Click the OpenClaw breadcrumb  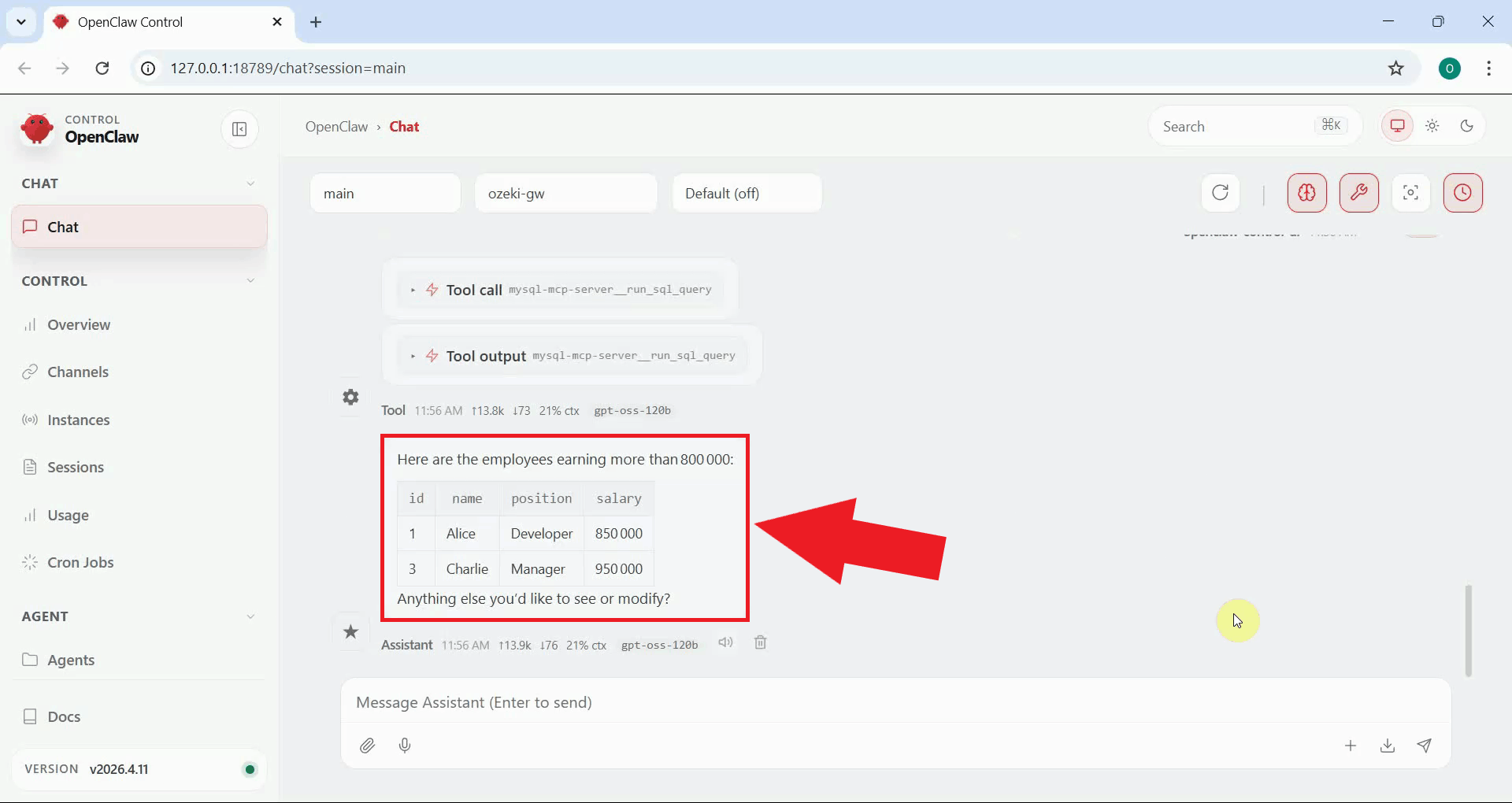336,127
